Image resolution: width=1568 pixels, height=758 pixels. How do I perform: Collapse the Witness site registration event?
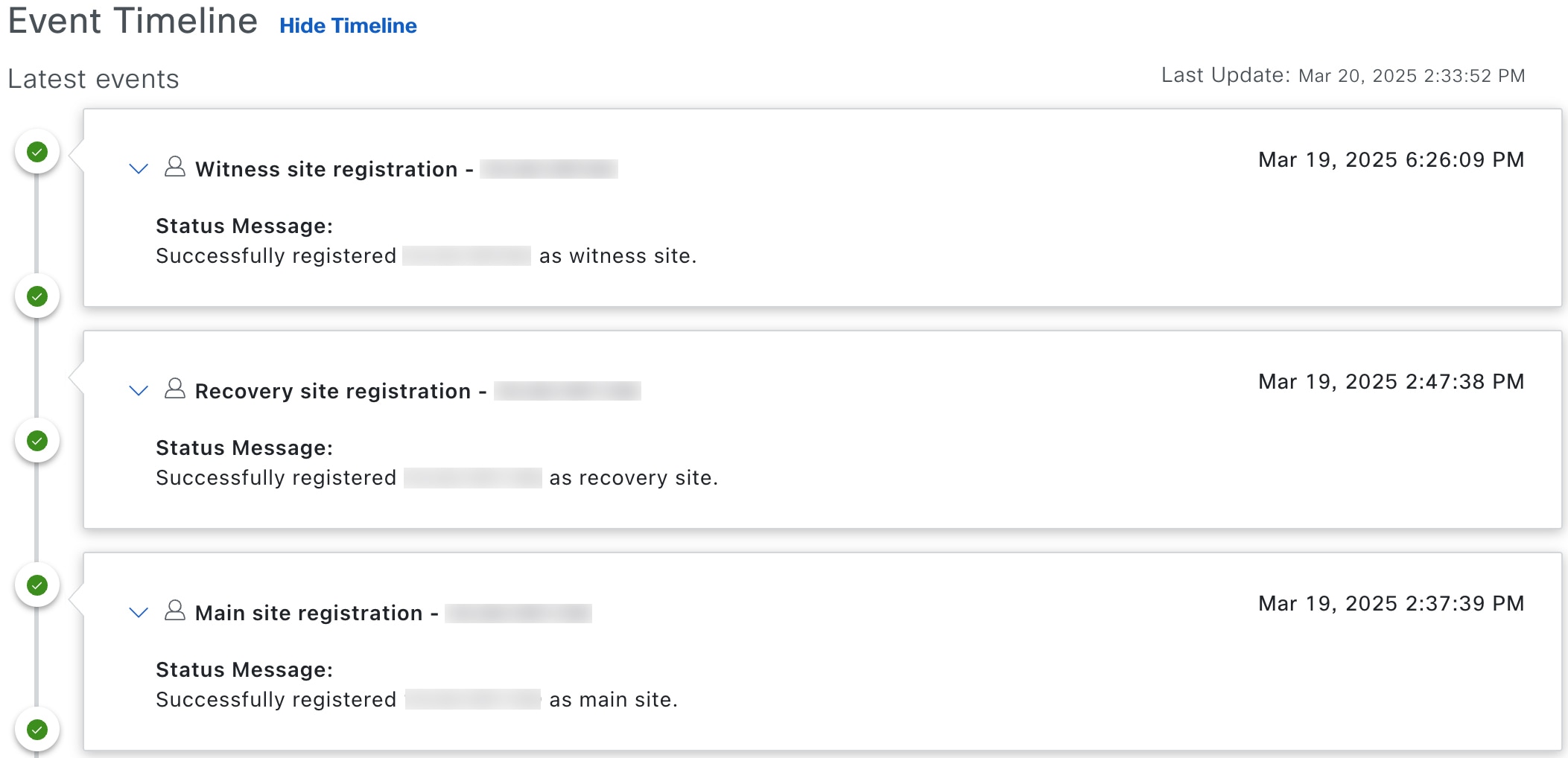pos(139,169)
